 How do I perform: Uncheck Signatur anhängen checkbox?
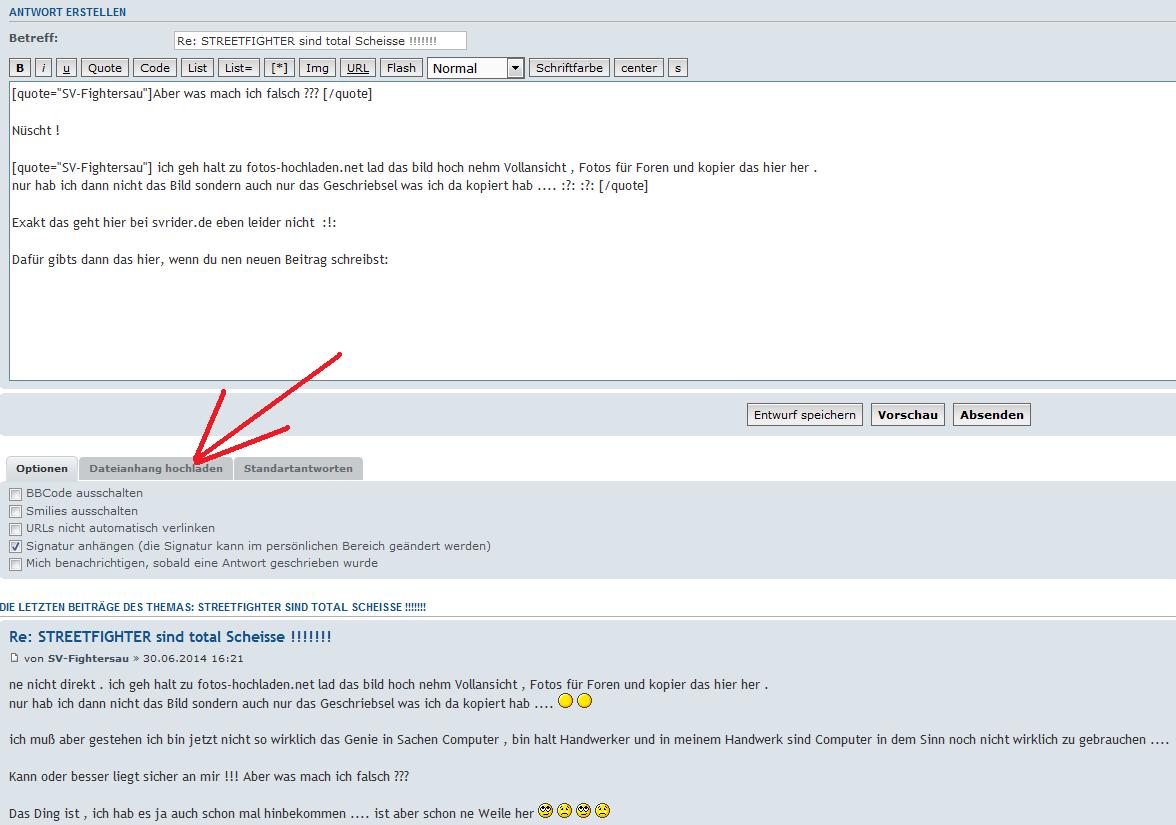tap(15, 547)
